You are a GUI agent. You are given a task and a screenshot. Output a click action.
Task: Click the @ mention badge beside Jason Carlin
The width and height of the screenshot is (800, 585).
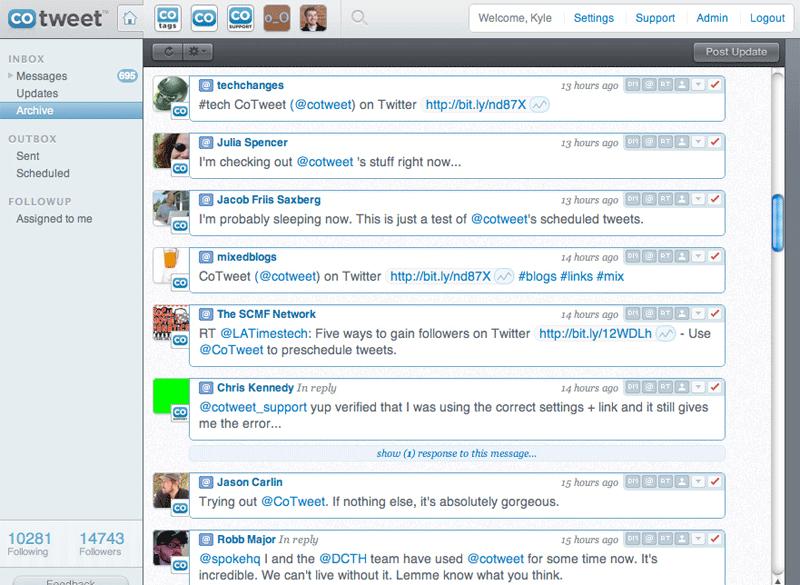point(206,482)
